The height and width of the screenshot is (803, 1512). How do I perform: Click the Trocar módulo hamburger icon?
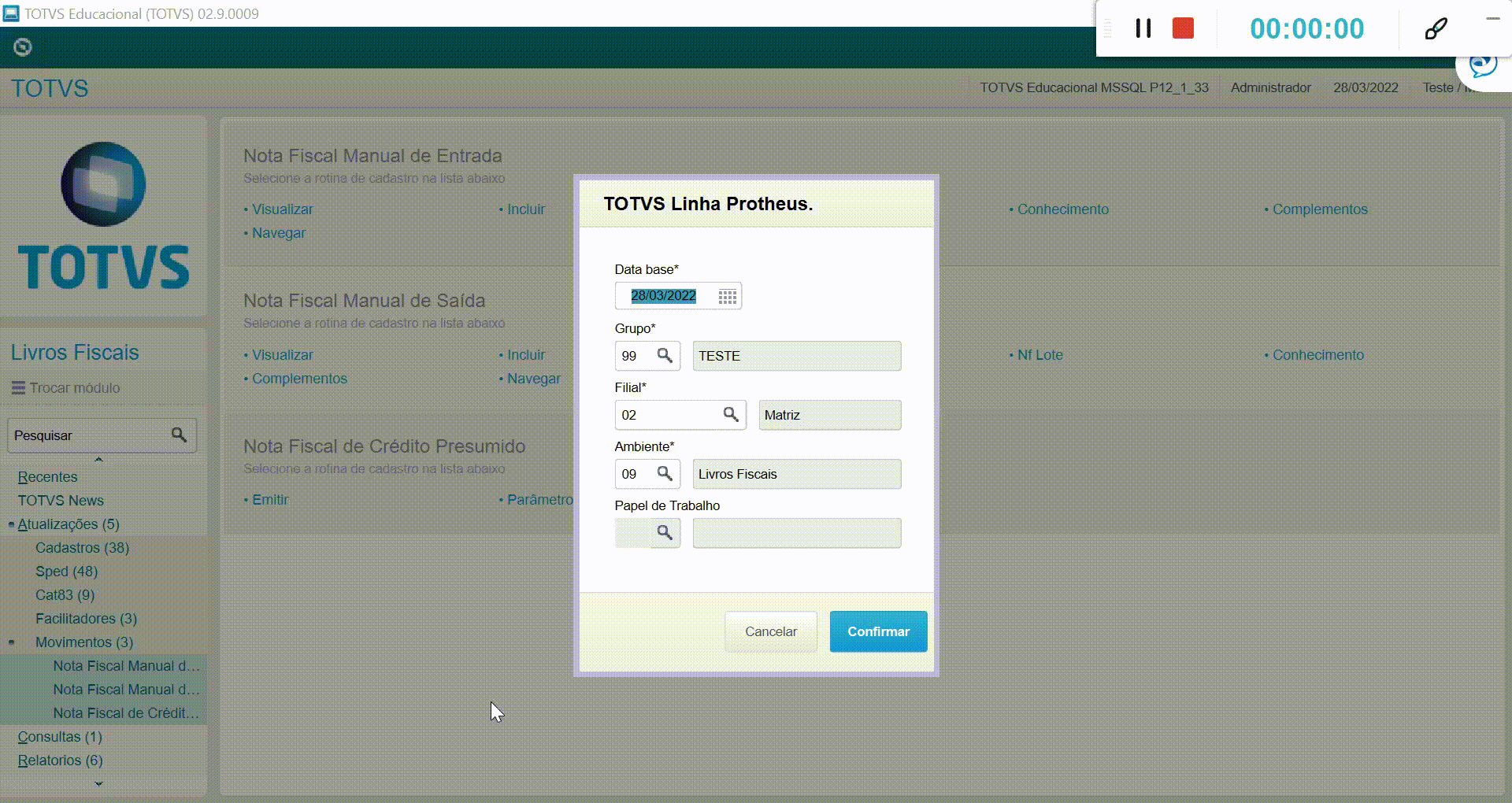point(18,388)
